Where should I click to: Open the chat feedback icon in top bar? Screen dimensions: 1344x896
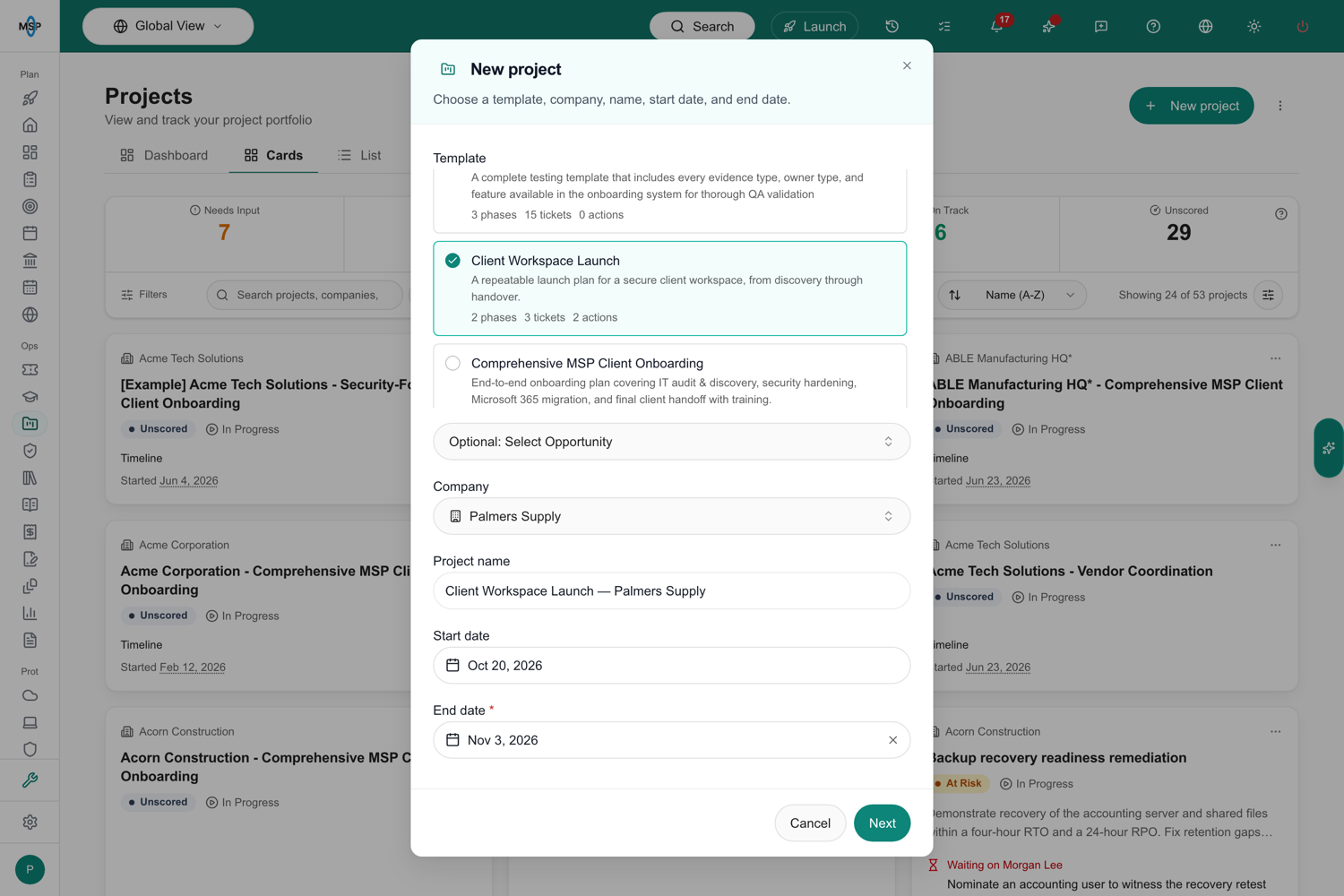click(x=1101, y=27)
